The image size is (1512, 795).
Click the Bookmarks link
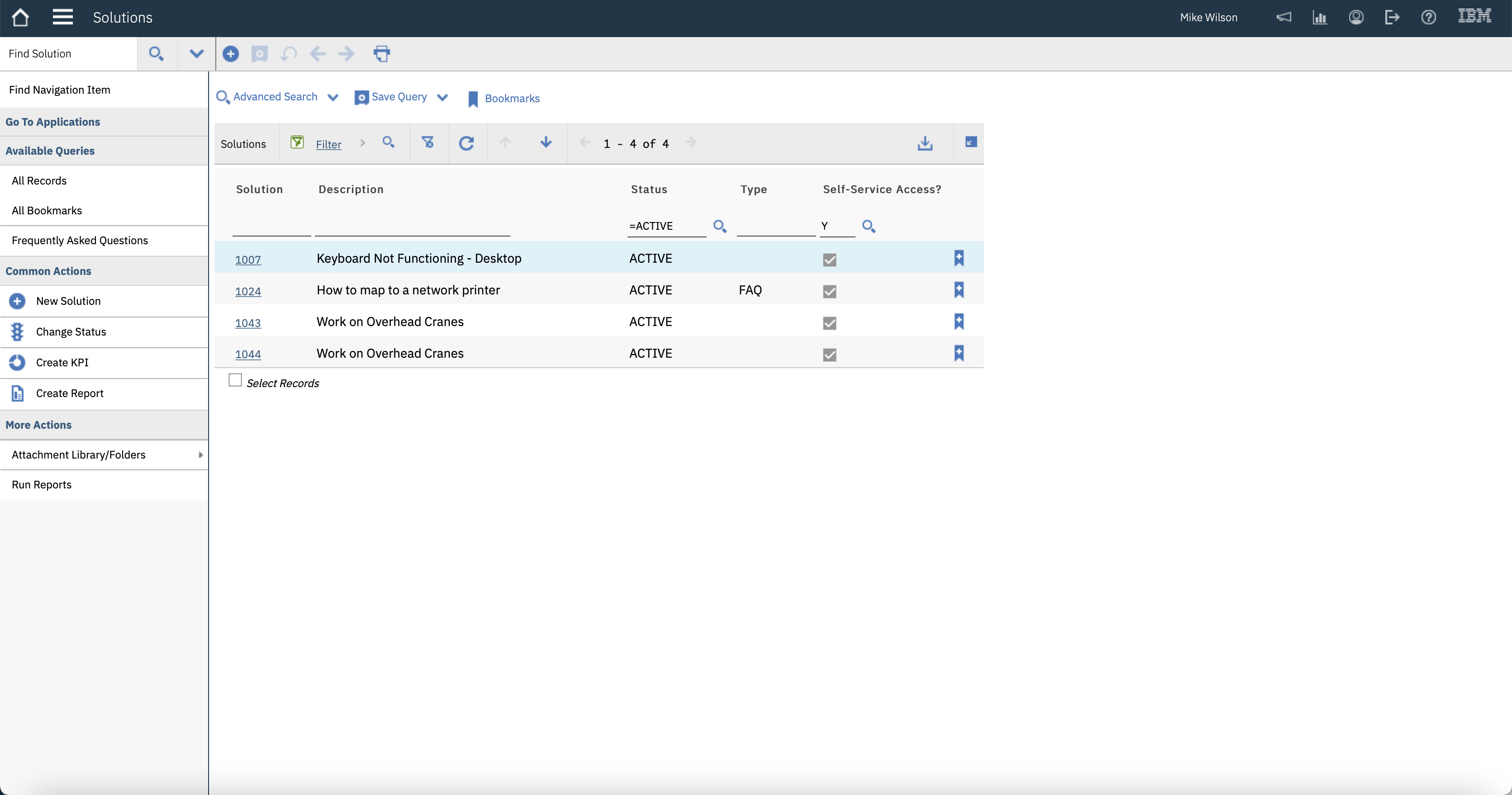point(512,99)
